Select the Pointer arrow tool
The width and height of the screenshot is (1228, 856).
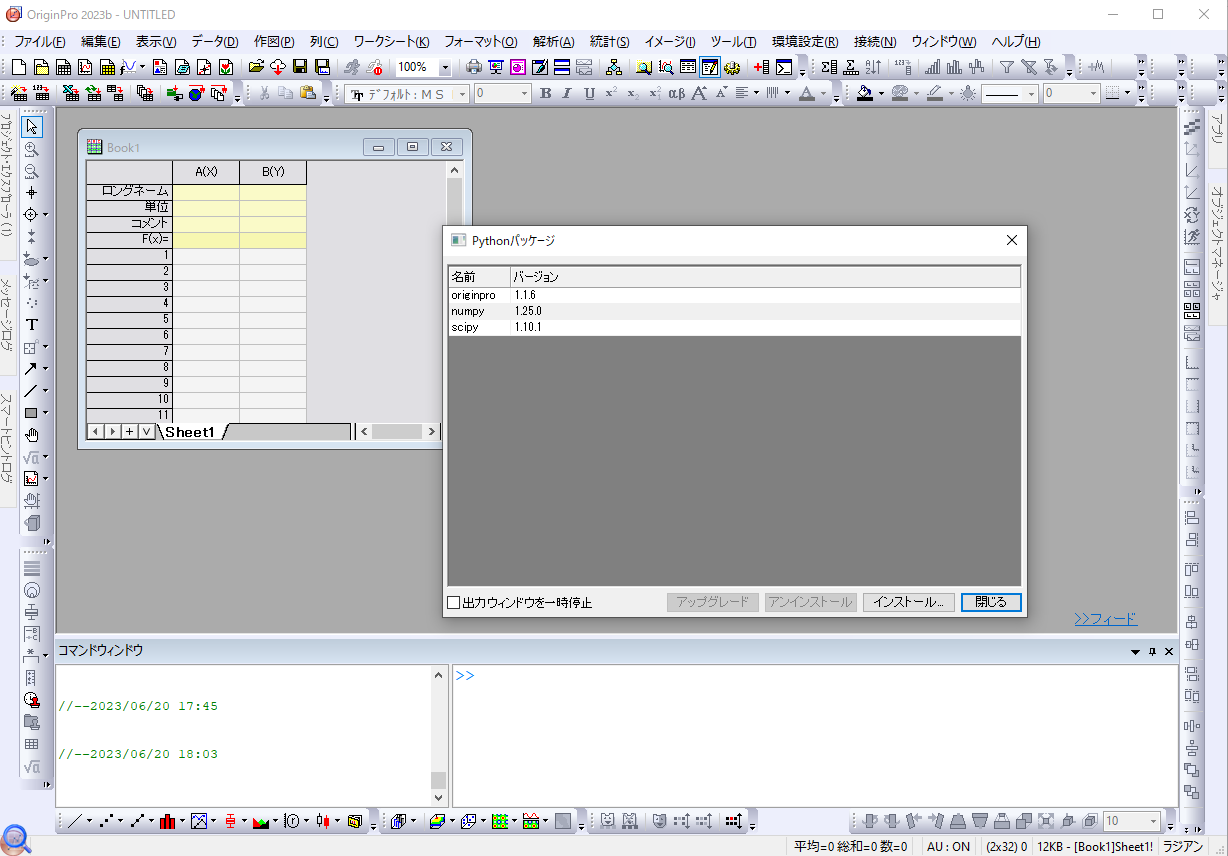pyautogui.click(x=32, y=127)
